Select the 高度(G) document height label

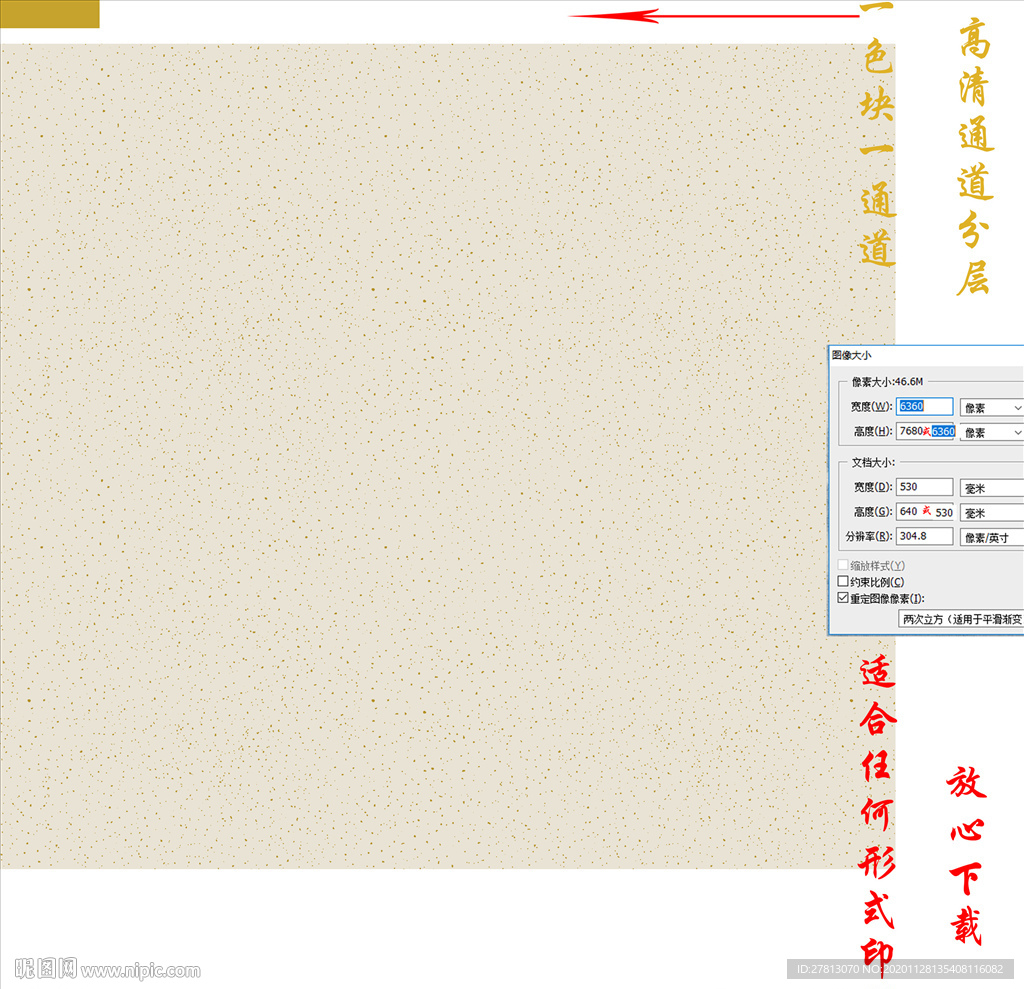[873, 512]
